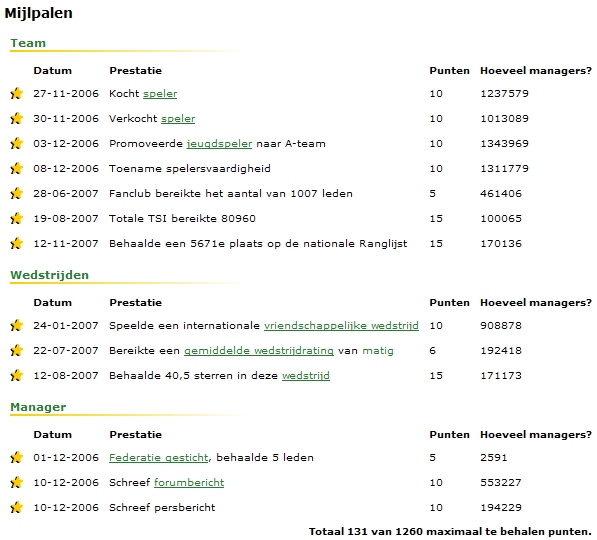Open the speler link in the Kocht row
Image resolution: width=597 pixels, height=540 pixels.
coord(160,94)
